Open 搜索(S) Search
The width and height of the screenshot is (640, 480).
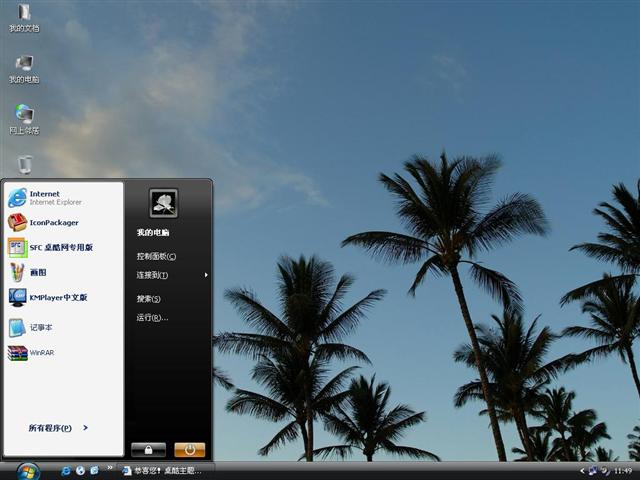point(149,299)
